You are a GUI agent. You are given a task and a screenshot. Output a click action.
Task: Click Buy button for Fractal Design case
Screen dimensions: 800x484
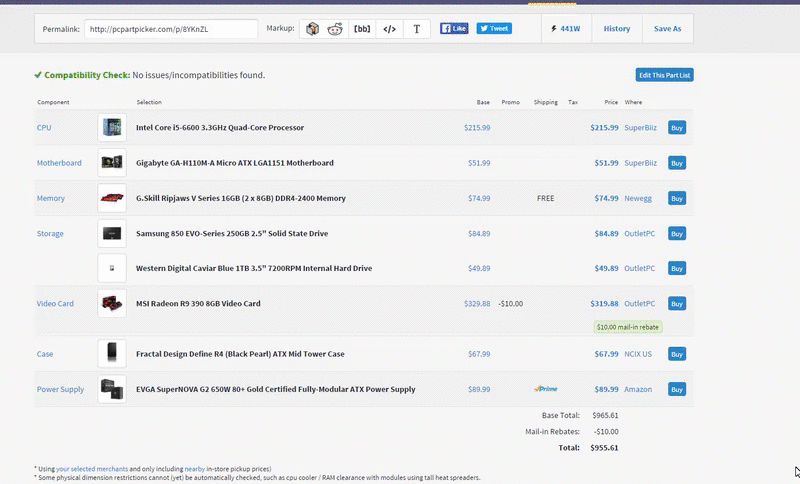click(677, 354)
